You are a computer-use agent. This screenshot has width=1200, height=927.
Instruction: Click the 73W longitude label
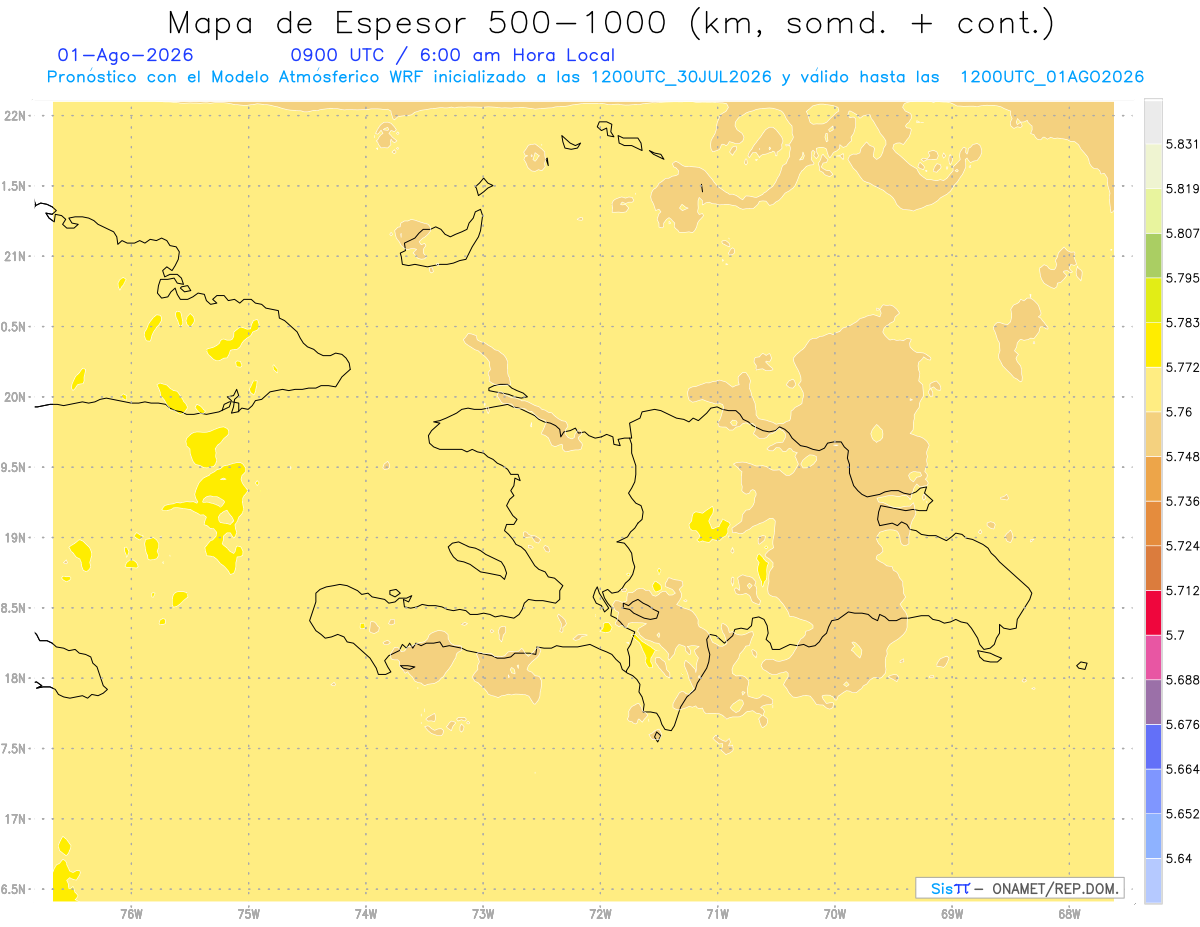click(483, 913)
